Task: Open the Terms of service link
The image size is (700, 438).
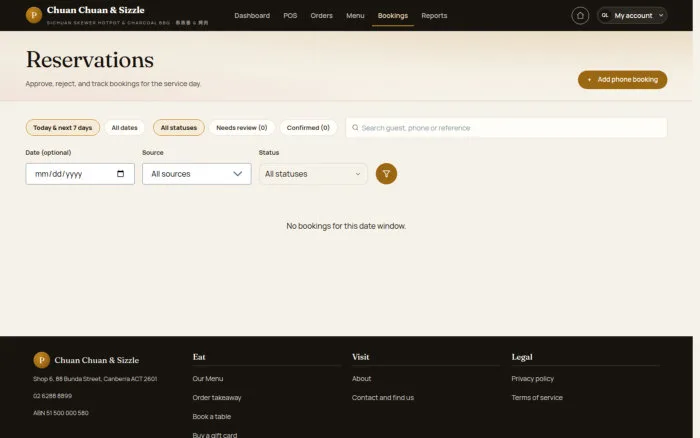Action: 537,397
